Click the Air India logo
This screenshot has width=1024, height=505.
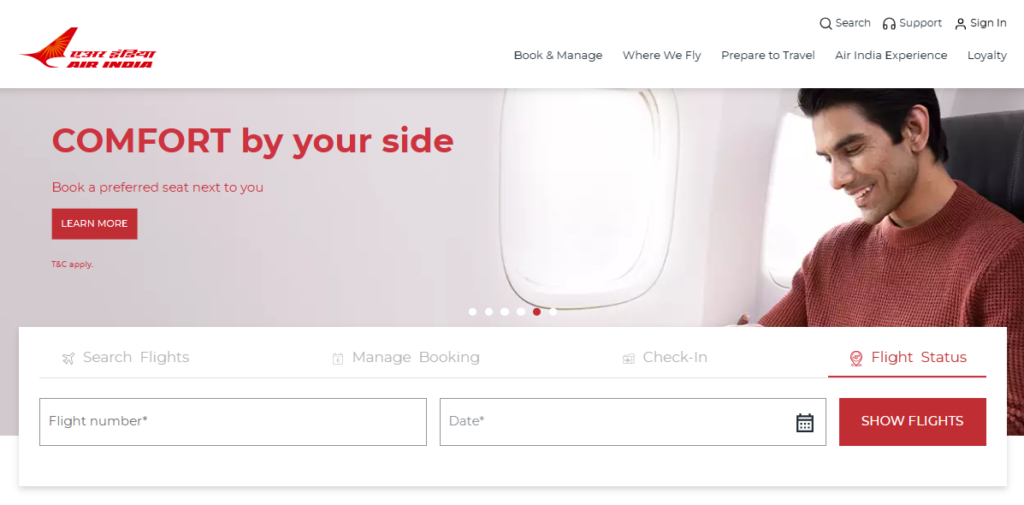click(88, 48)
